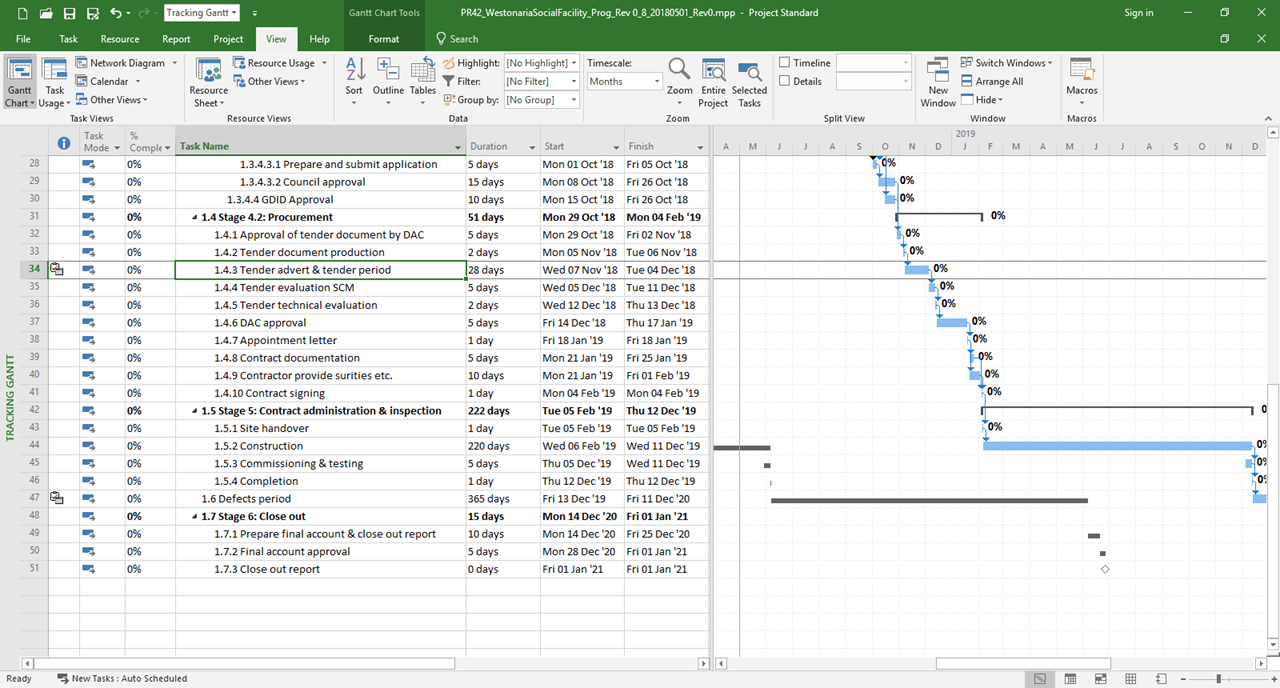Open the Help tab
Screen dimensions: 1280x688
[319, 39]
